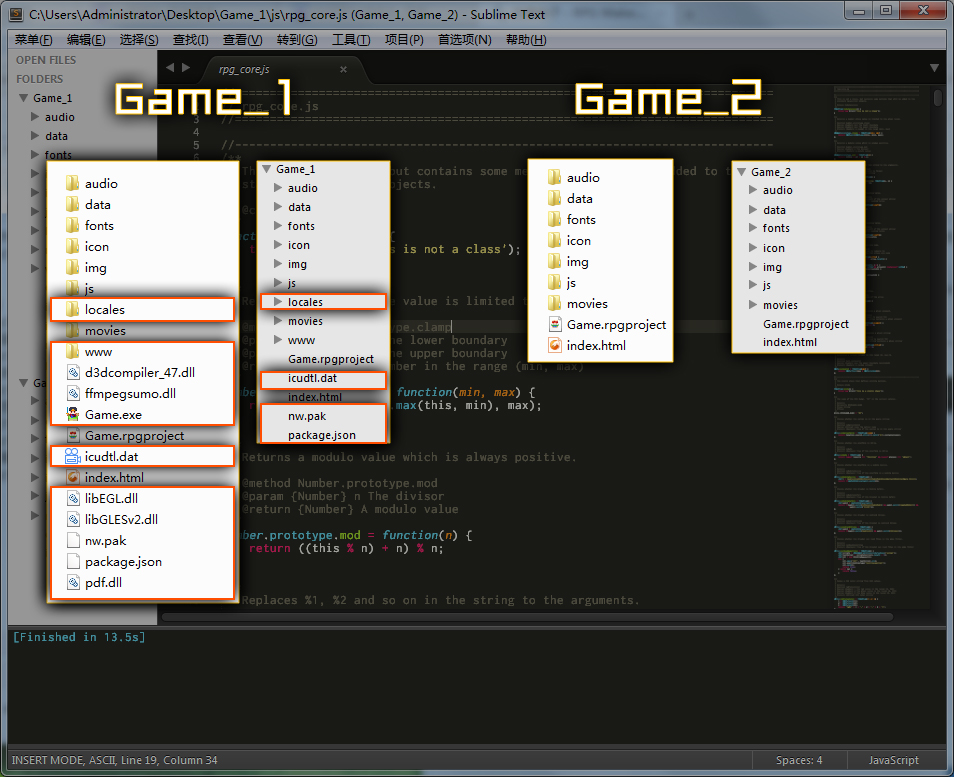Open the 首选项(N) menu
This screenshot has height=777, width=954.
click(464, 40)
